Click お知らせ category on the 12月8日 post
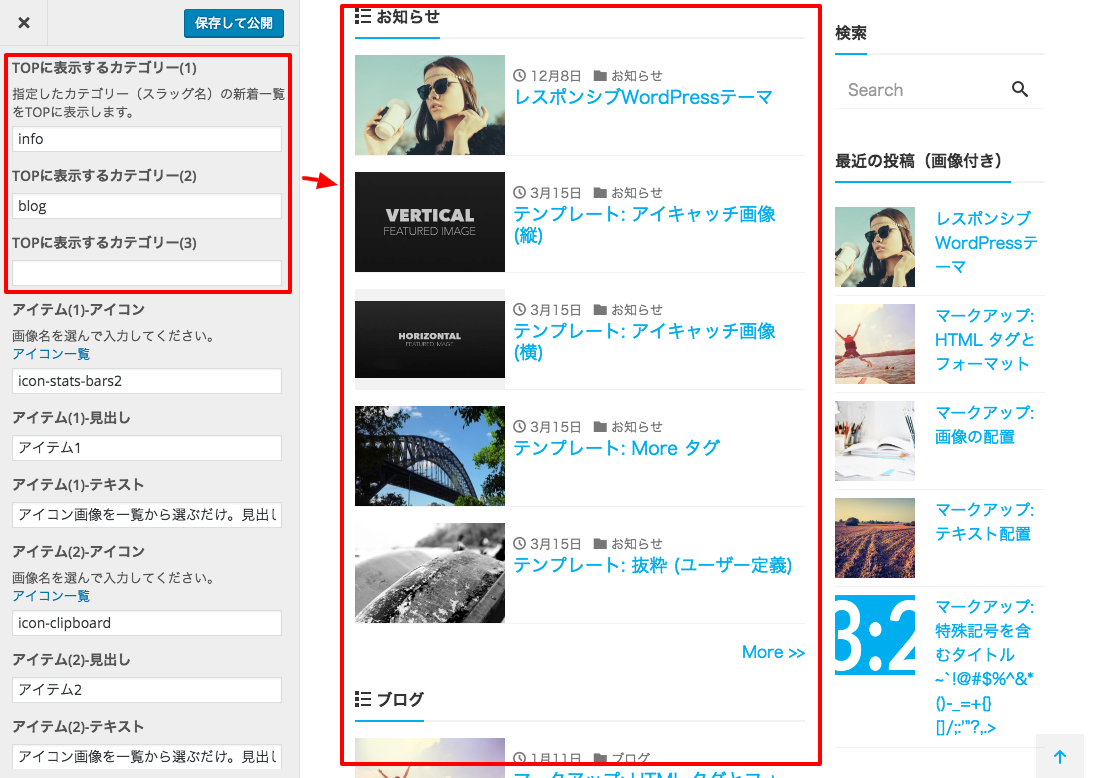Screen dimensions: 1100x778 coord(636,76)
